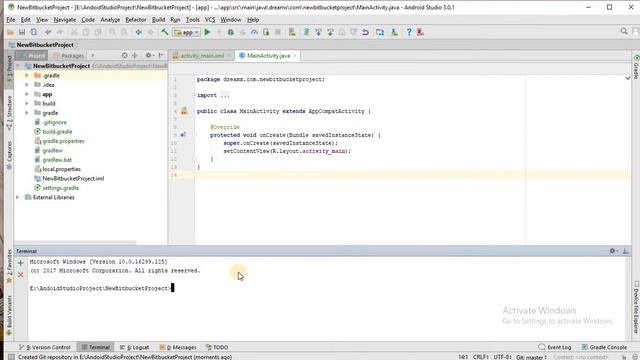Viewport: 640px width, 360px height.
Task: Run the app with the green play icon
Action: 207,32
